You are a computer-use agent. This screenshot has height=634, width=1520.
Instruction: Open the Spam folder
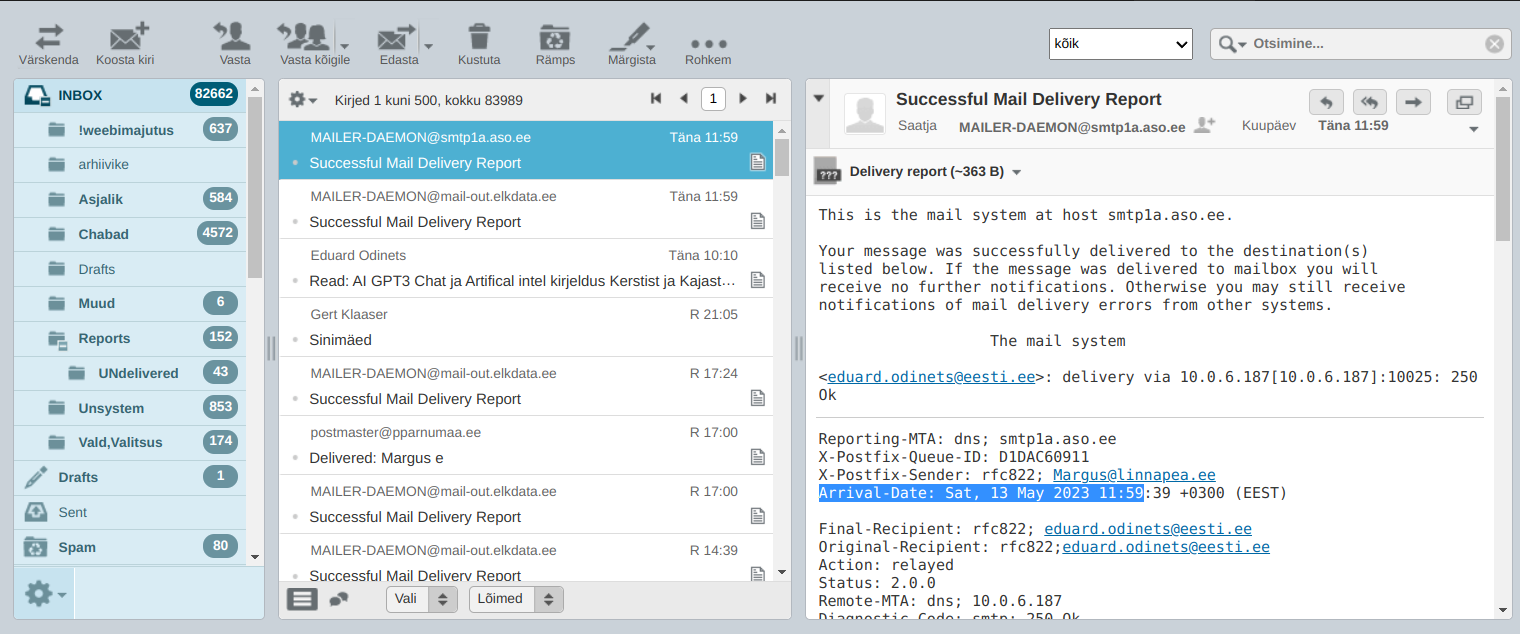129,547
